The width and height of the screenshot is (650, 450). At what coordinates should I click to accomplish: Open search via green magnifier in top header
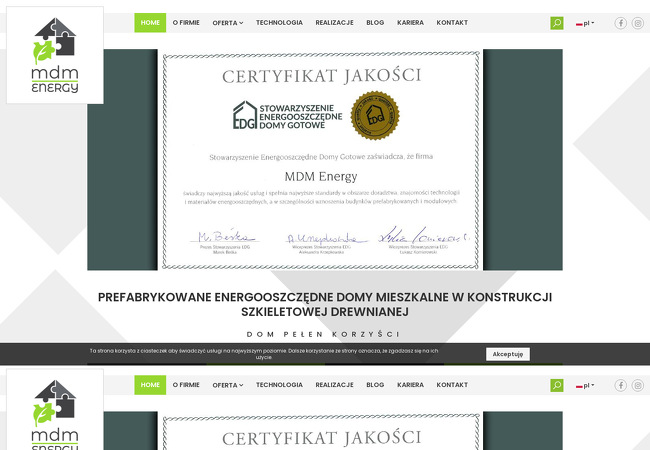tap(557, 23)
